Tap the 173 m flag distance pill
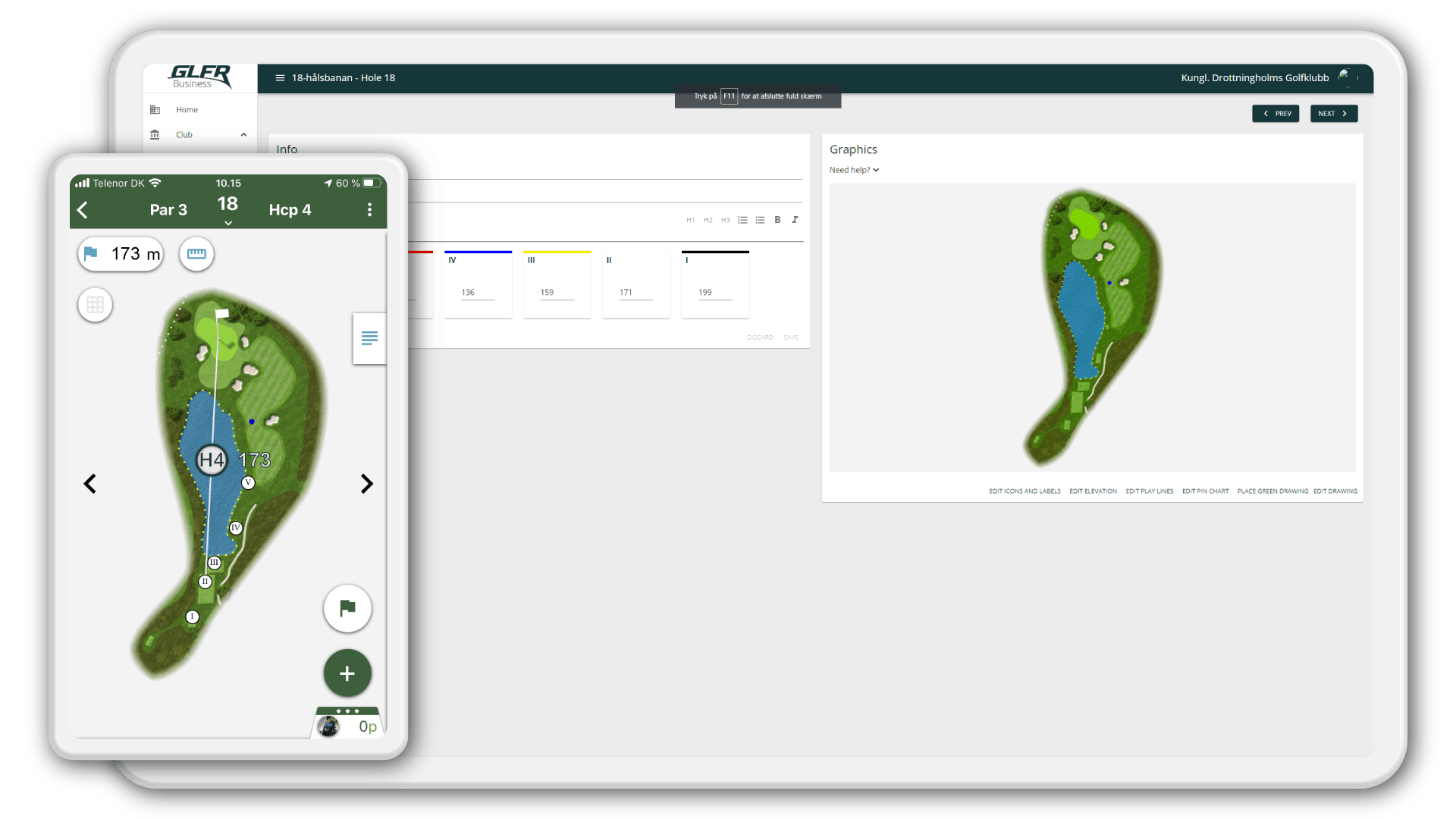This screenshot has height=819, width=1456. [121, 254]
